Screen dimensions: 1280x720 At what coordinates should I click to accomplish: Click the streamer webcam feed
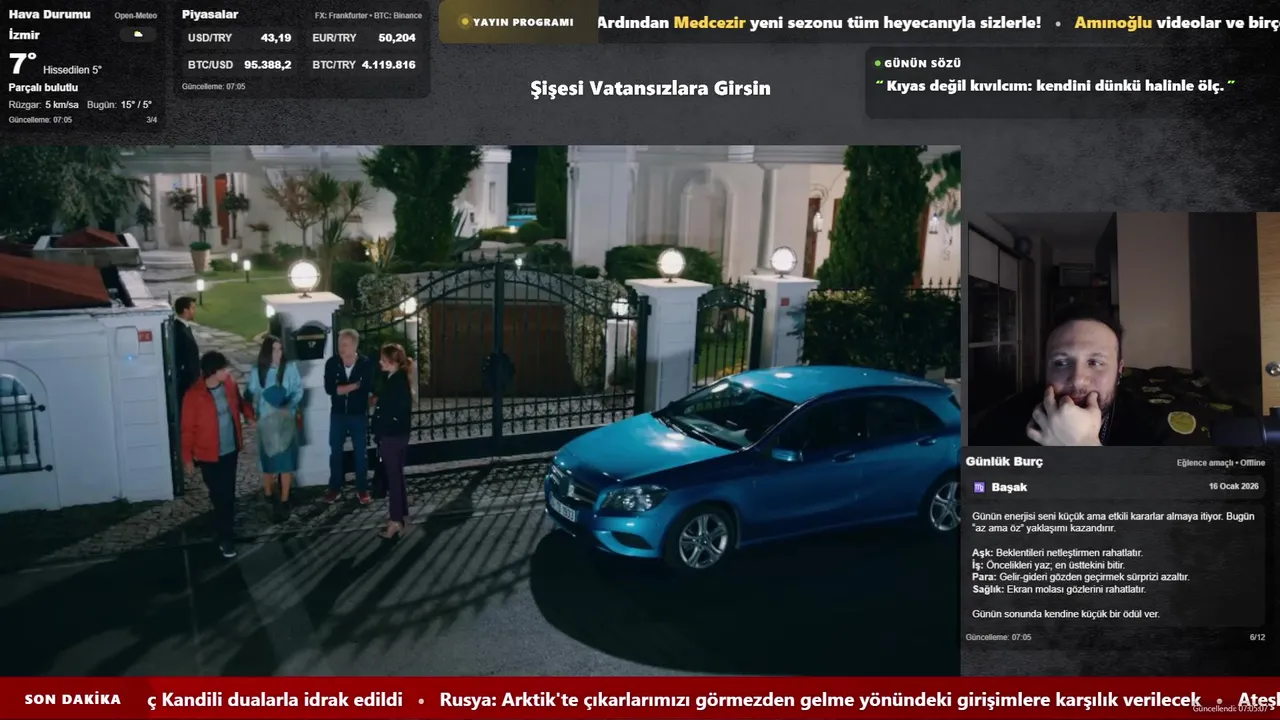coord(1124,328)
